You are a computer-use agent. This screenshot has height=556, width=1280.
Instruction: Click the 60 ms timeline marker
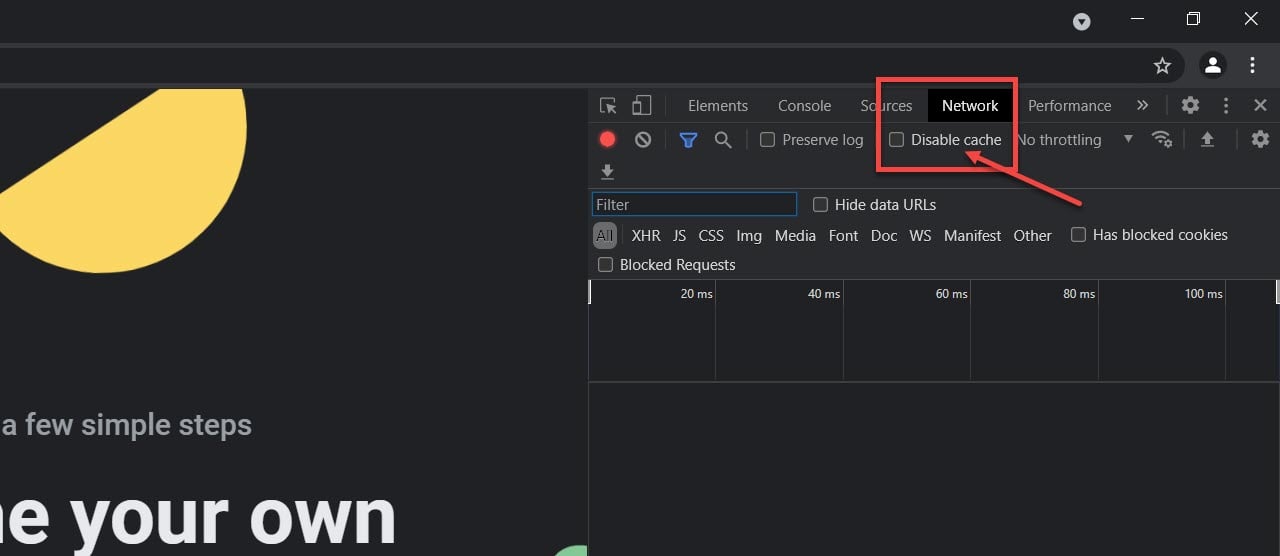[x=952, y=294]
